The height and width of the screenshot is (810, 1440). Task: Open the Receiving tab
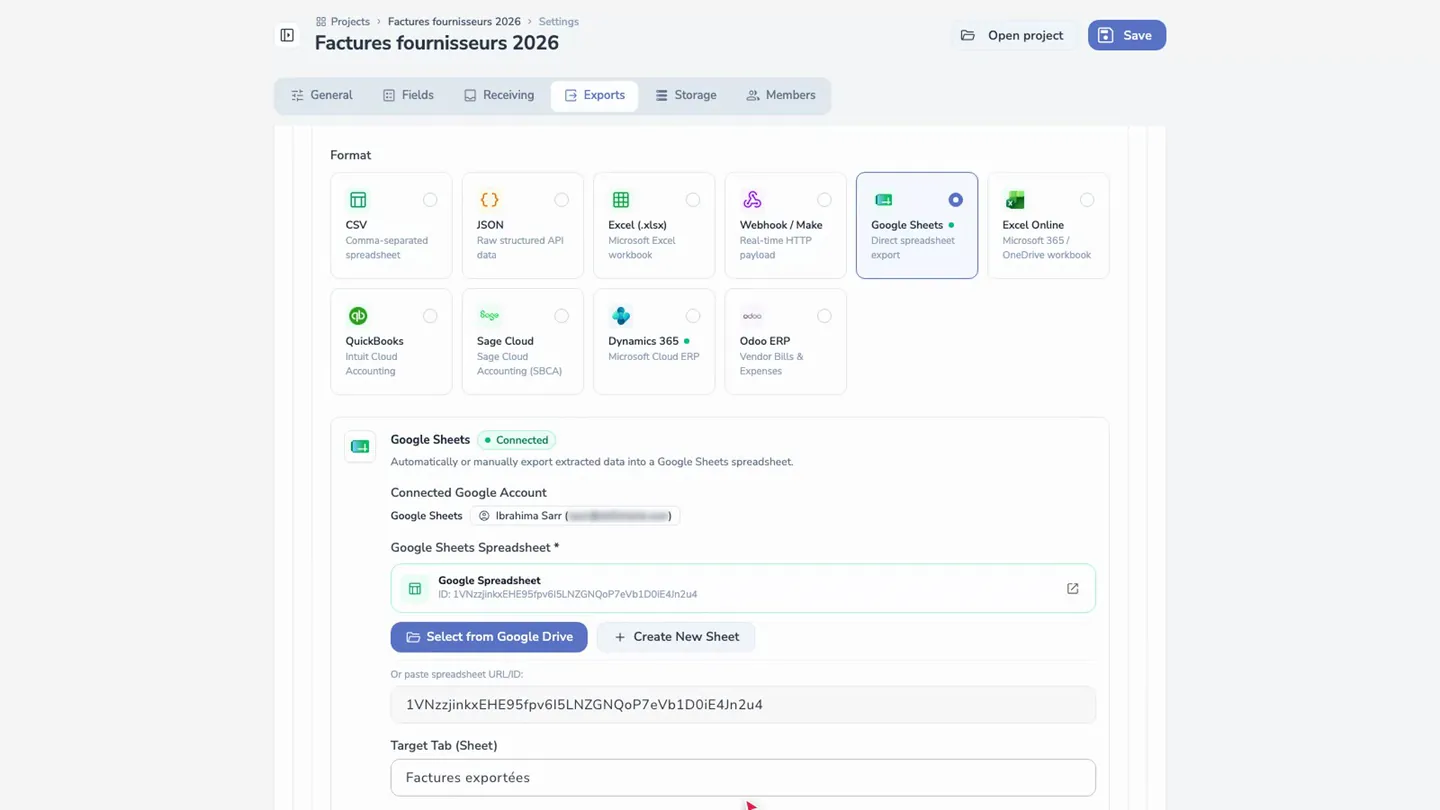pos(499,95)
